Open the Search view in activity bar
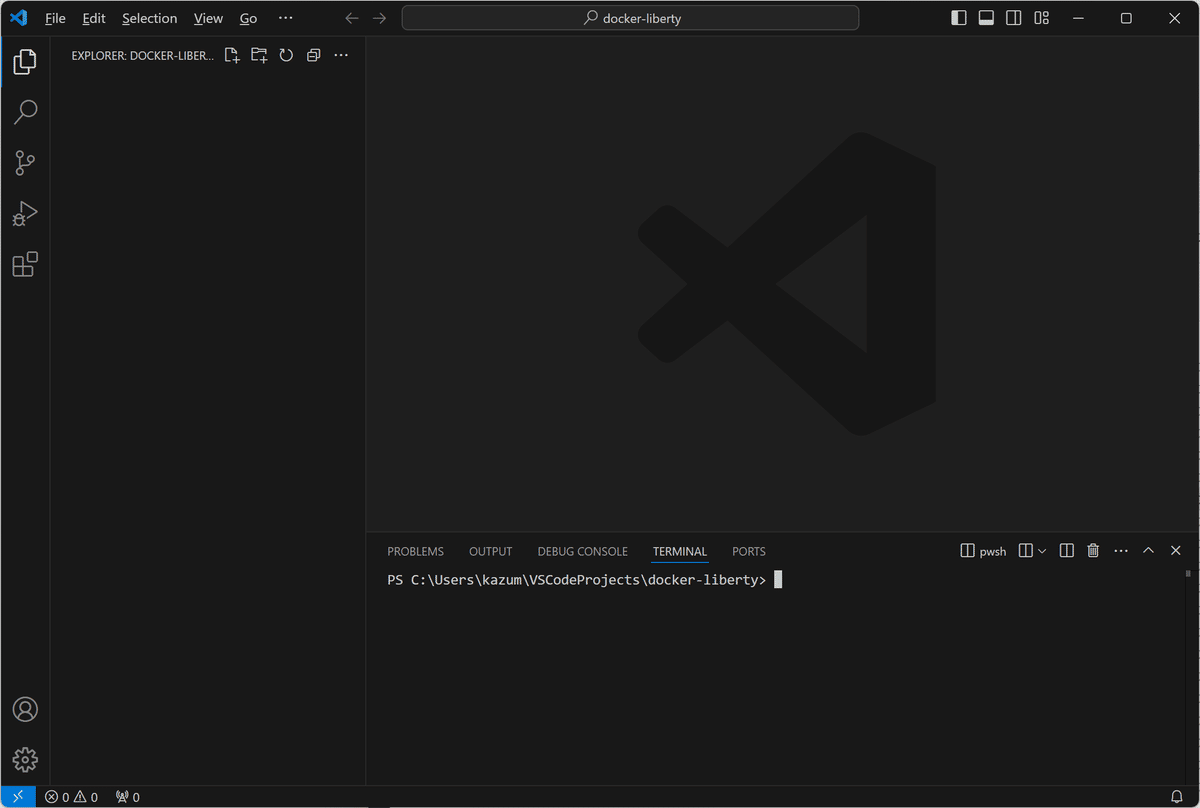The height and width of the screenshot is (808, 1200). click(25, 112)
